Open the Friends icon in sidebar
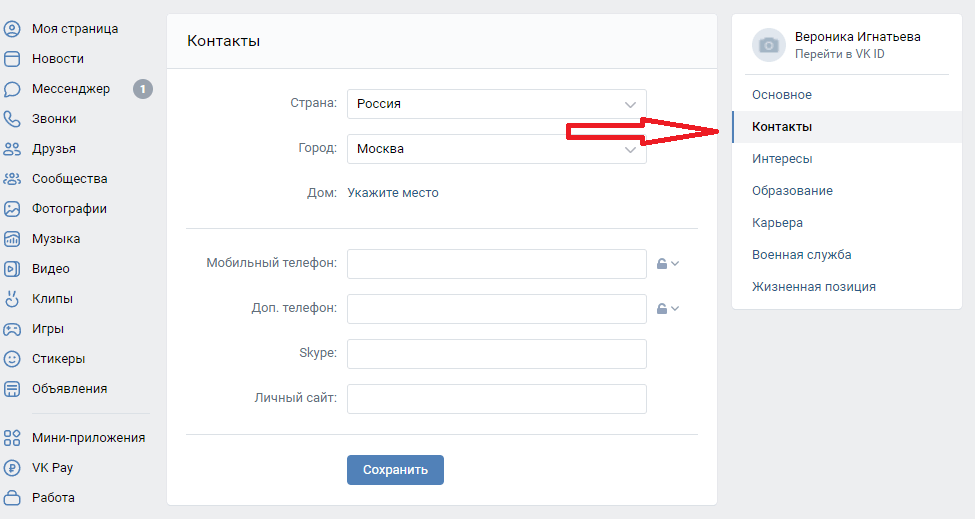 (12, 149)
